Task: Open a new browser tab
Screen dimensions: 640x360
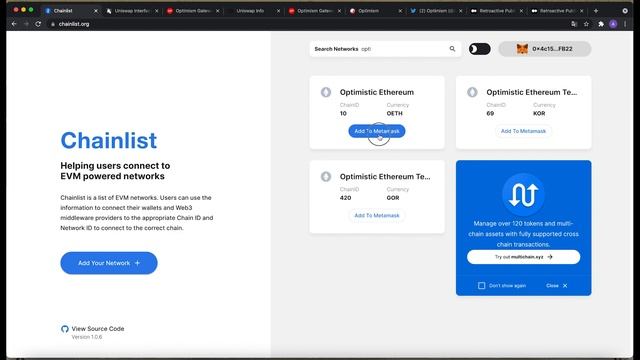Action: coord(596,11)
